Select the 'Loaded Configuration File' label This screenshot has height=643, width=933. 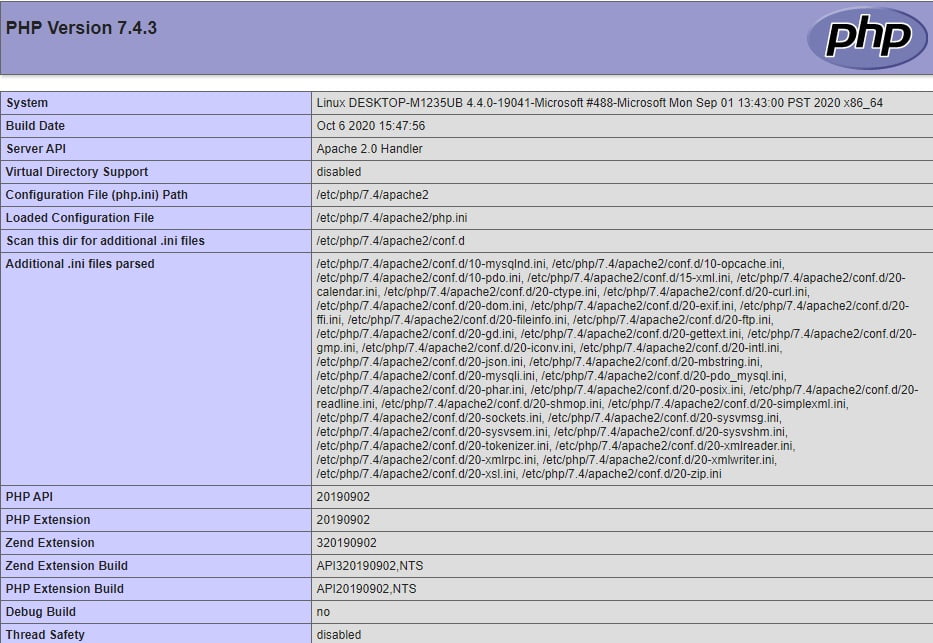point(80,218)
